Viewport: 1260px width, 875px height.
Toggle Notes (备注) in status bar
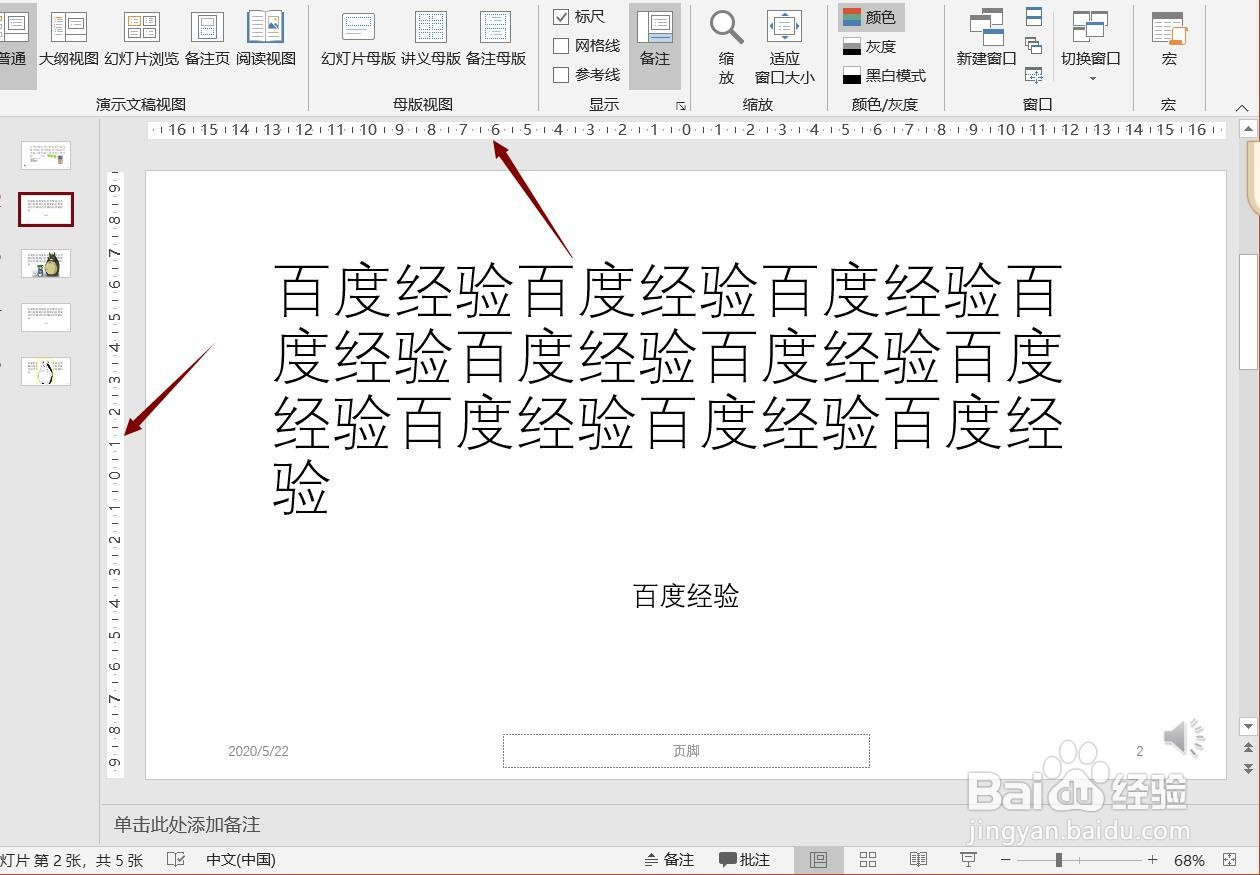tap(669, 860)
